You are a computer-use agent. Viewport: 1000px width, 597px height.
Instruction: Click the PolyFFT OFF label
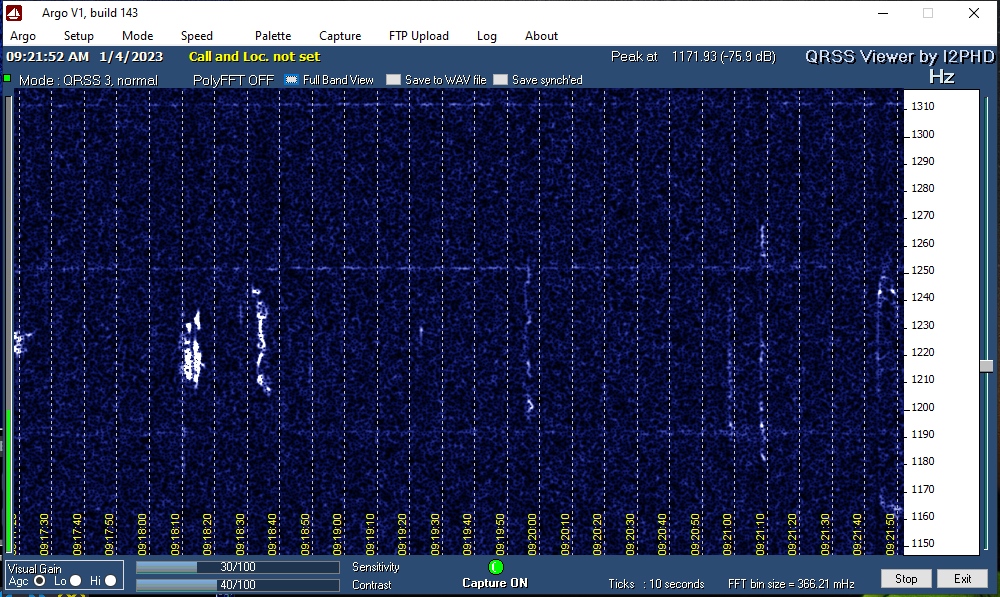[233, 80]
